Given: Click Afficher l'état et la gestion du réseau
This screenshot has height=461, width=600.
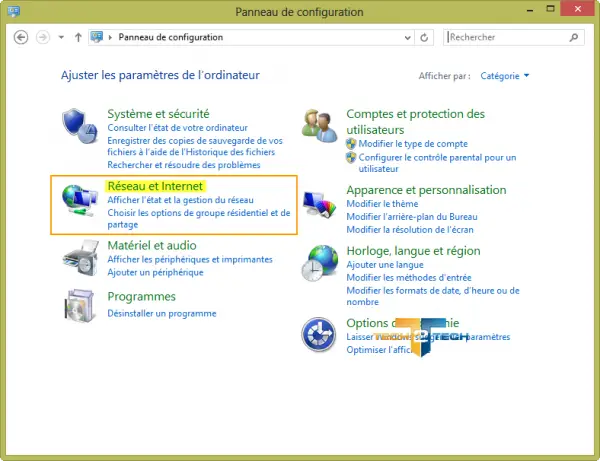Looking at the screenshot, I should (x=180, y=200).
